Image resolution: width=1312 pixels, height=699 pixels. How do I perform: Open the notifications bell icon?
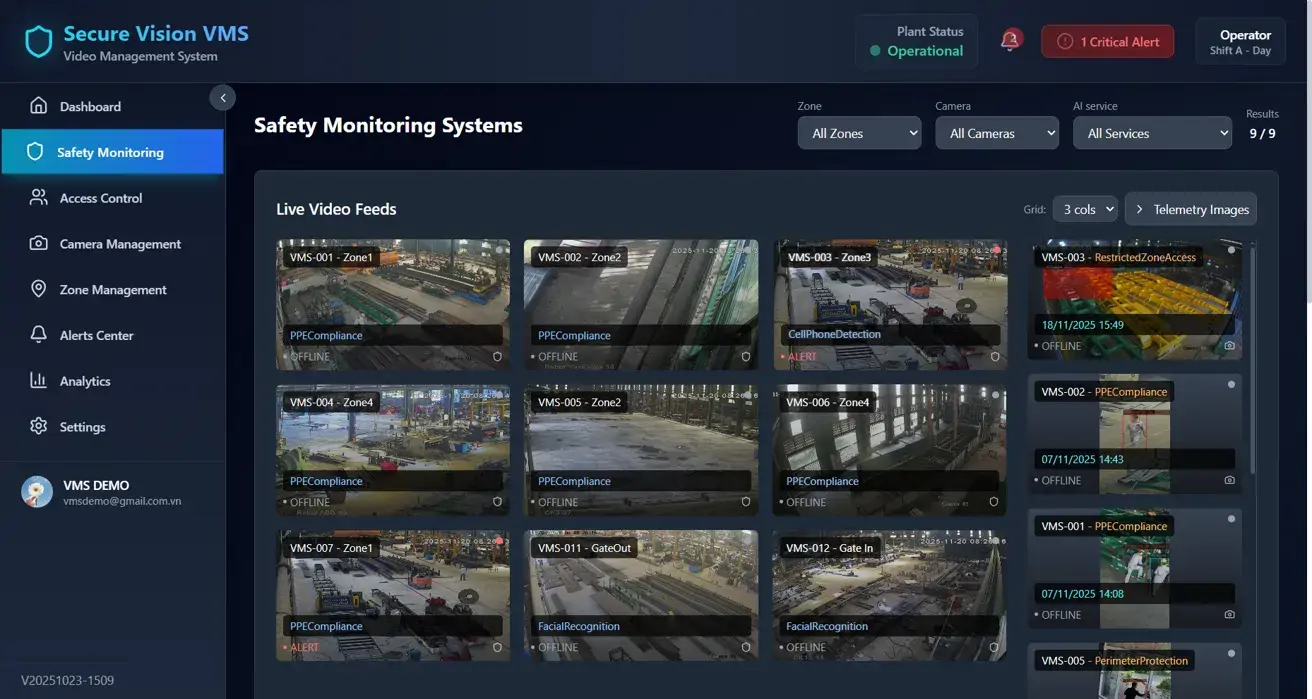[x=1010, y=40]
